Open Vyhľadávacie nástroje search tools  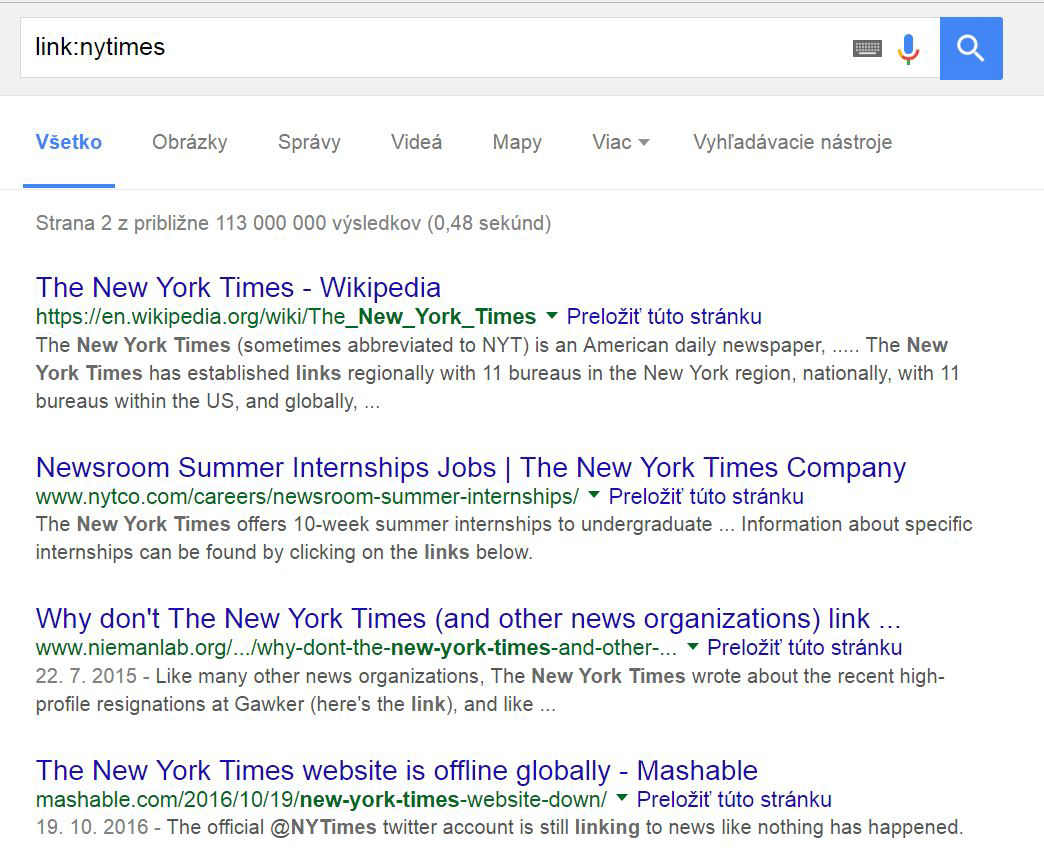point(792,142)
